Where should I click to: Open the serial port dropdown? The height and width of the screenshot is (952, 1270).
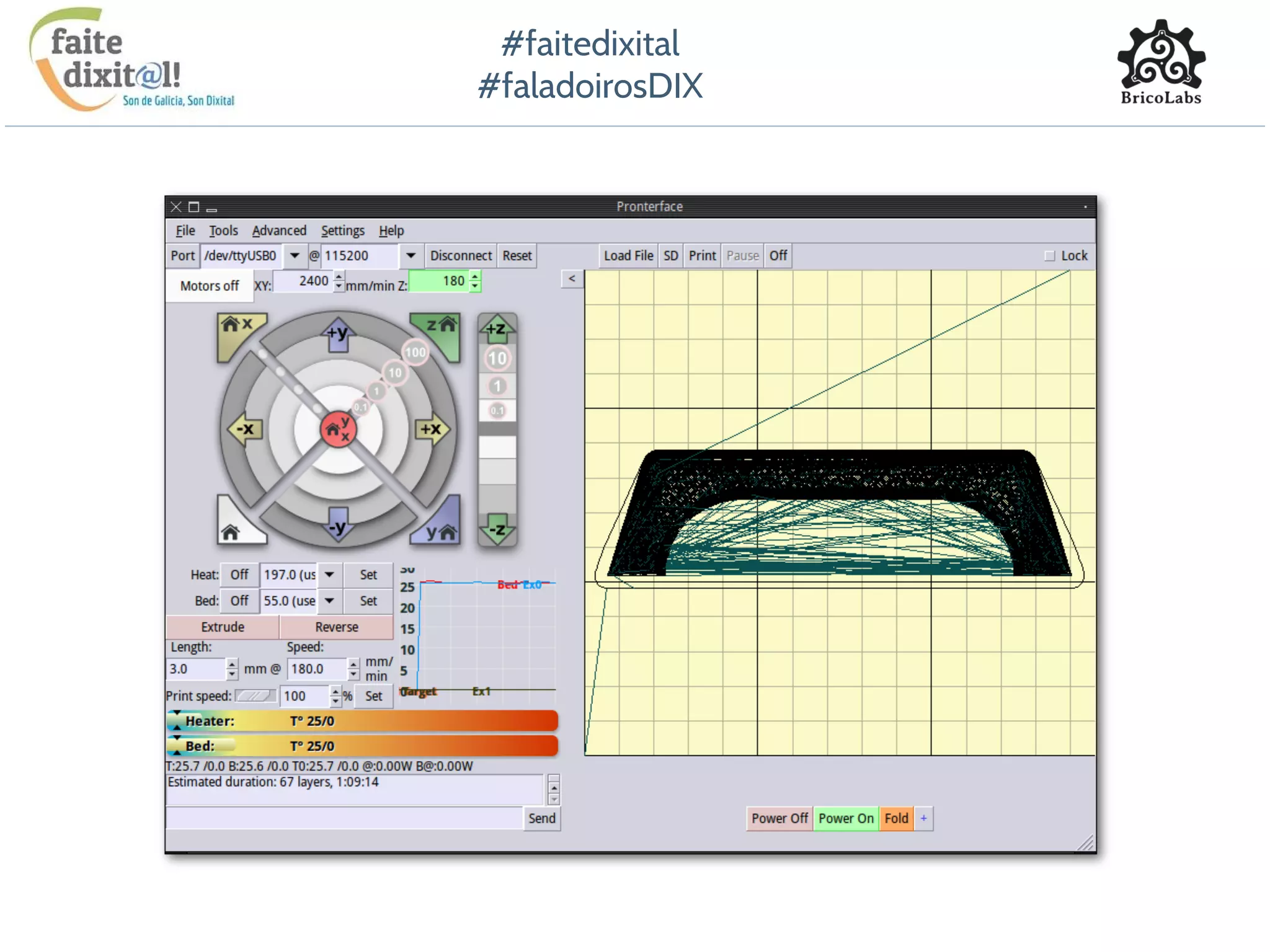[x=295, y=255]
